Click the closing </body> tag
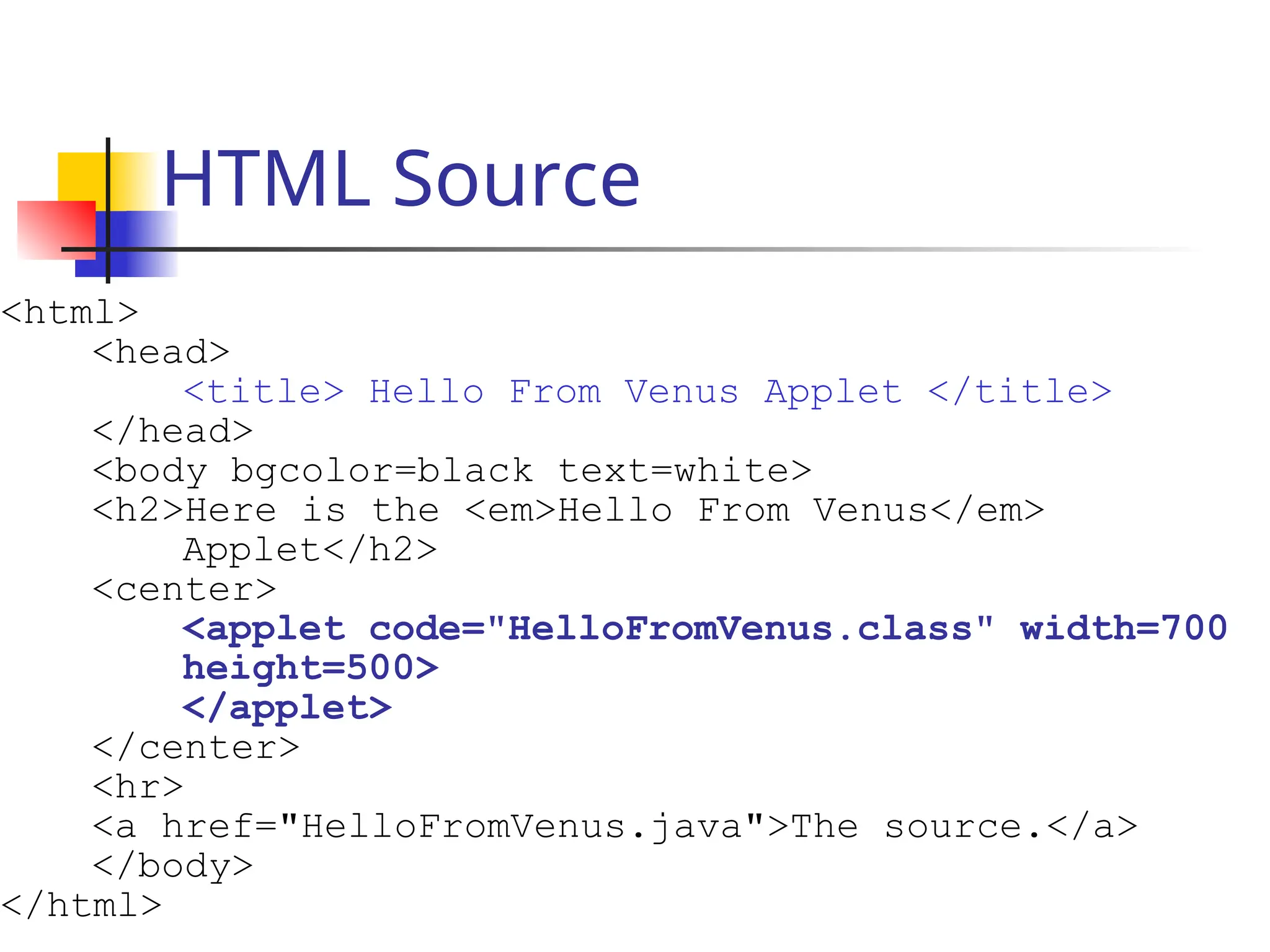The height and width of the screenshot is (952, 1270). point(172,866)
